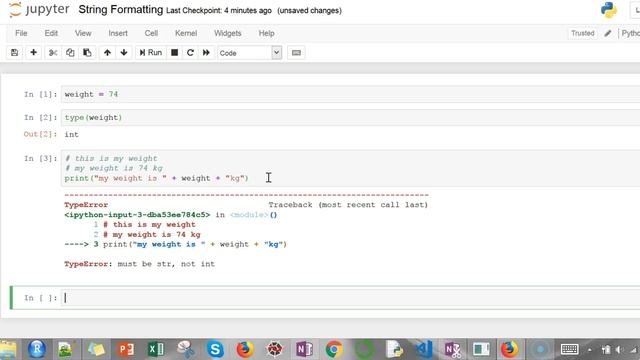Open the View menu
640x360 pixels.
coord(83,33)
